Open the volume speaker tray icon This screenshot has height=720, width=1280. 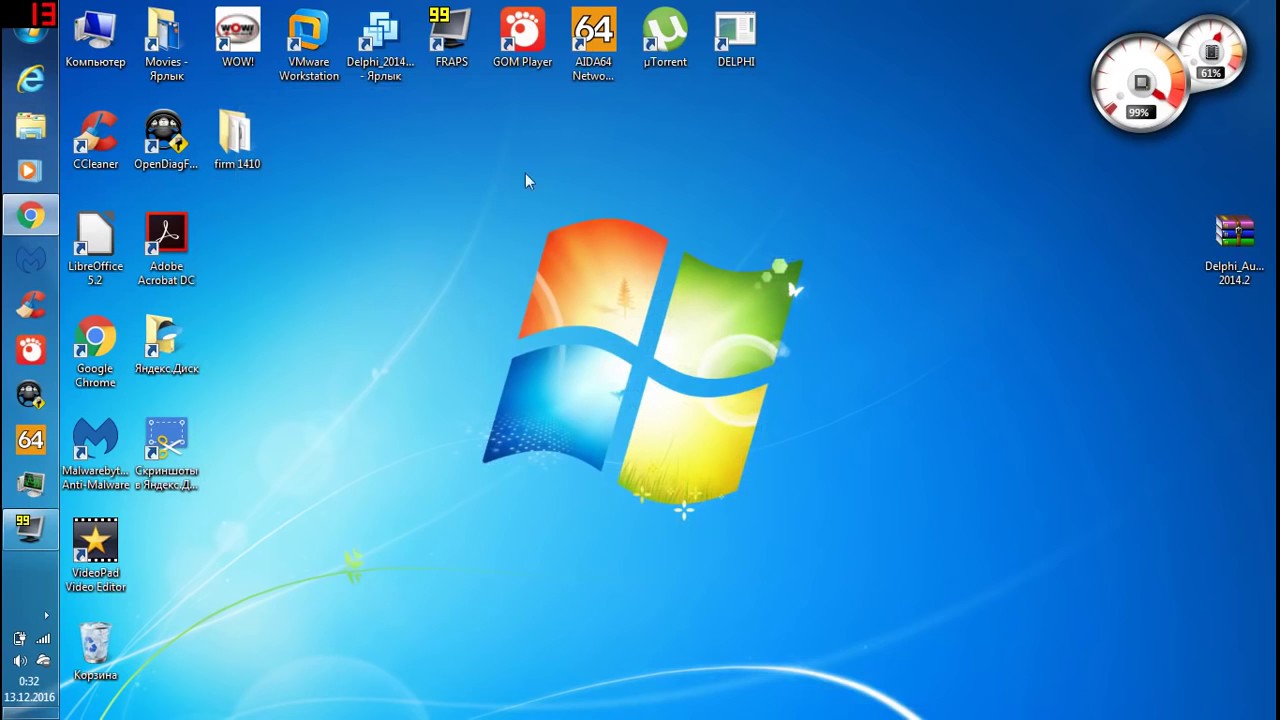point(20,660)
